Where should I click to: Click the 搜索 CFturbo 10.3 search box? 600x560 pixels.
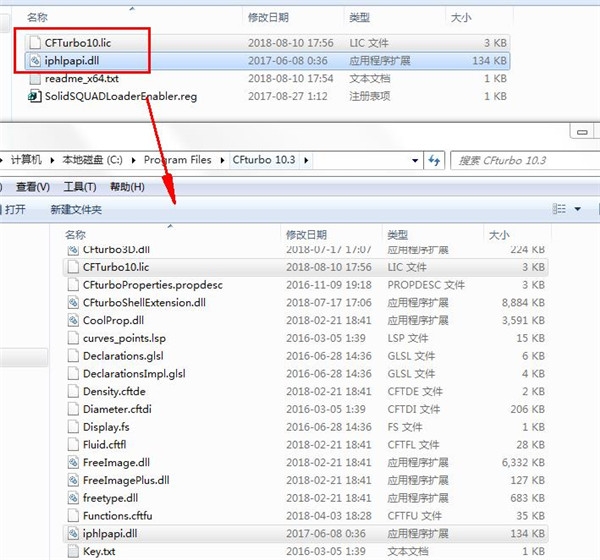point(525,160)
